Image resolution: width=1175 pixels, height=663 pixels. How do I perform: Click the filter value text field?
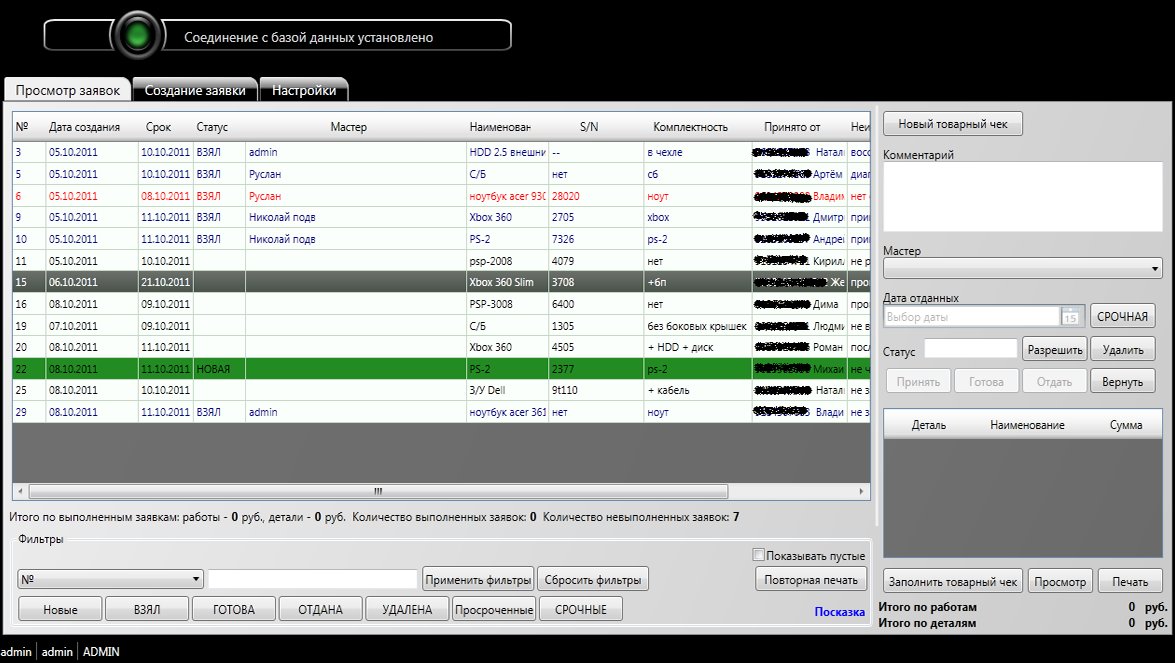(312, 580)
